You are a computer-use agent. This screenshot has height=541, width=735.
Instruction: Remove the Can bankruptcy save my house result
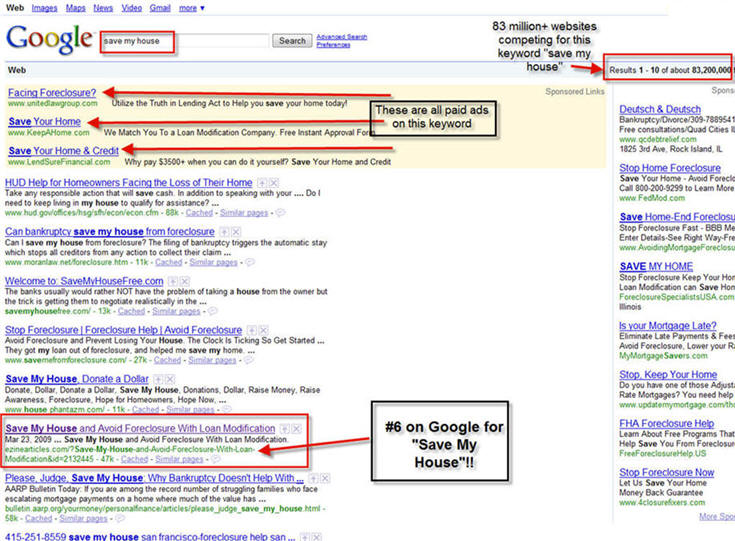[236, 232]
